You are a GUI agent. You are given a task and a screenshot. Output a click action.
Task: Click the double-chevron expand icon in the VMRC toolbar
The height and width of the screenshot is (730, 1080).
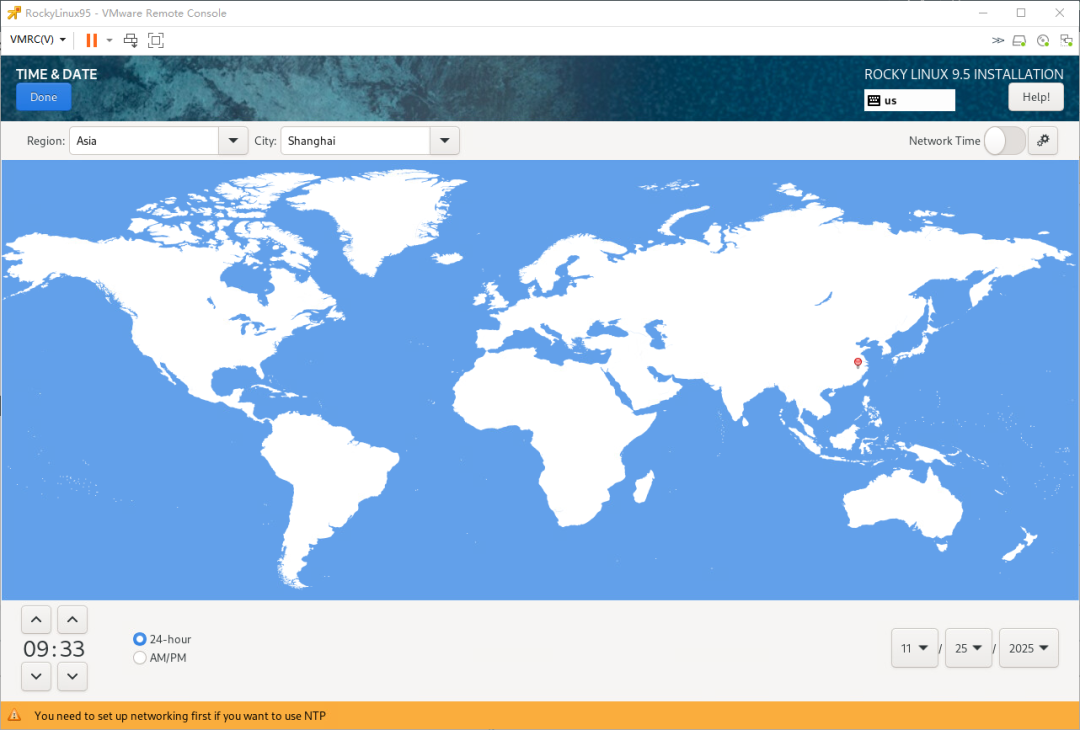tap(997, 41)
